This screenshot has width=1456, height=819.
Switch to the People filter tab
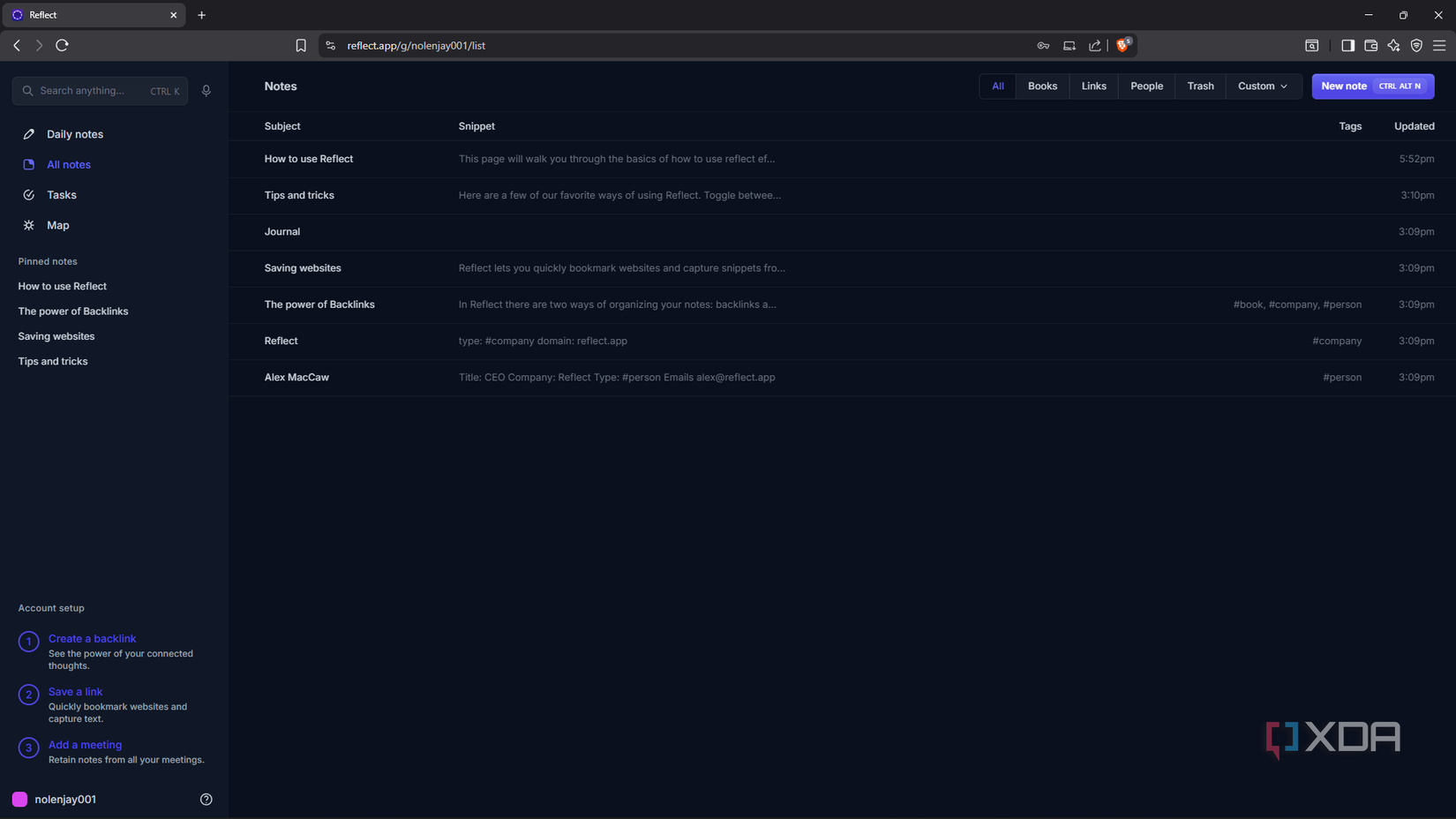pos(1146,86)
